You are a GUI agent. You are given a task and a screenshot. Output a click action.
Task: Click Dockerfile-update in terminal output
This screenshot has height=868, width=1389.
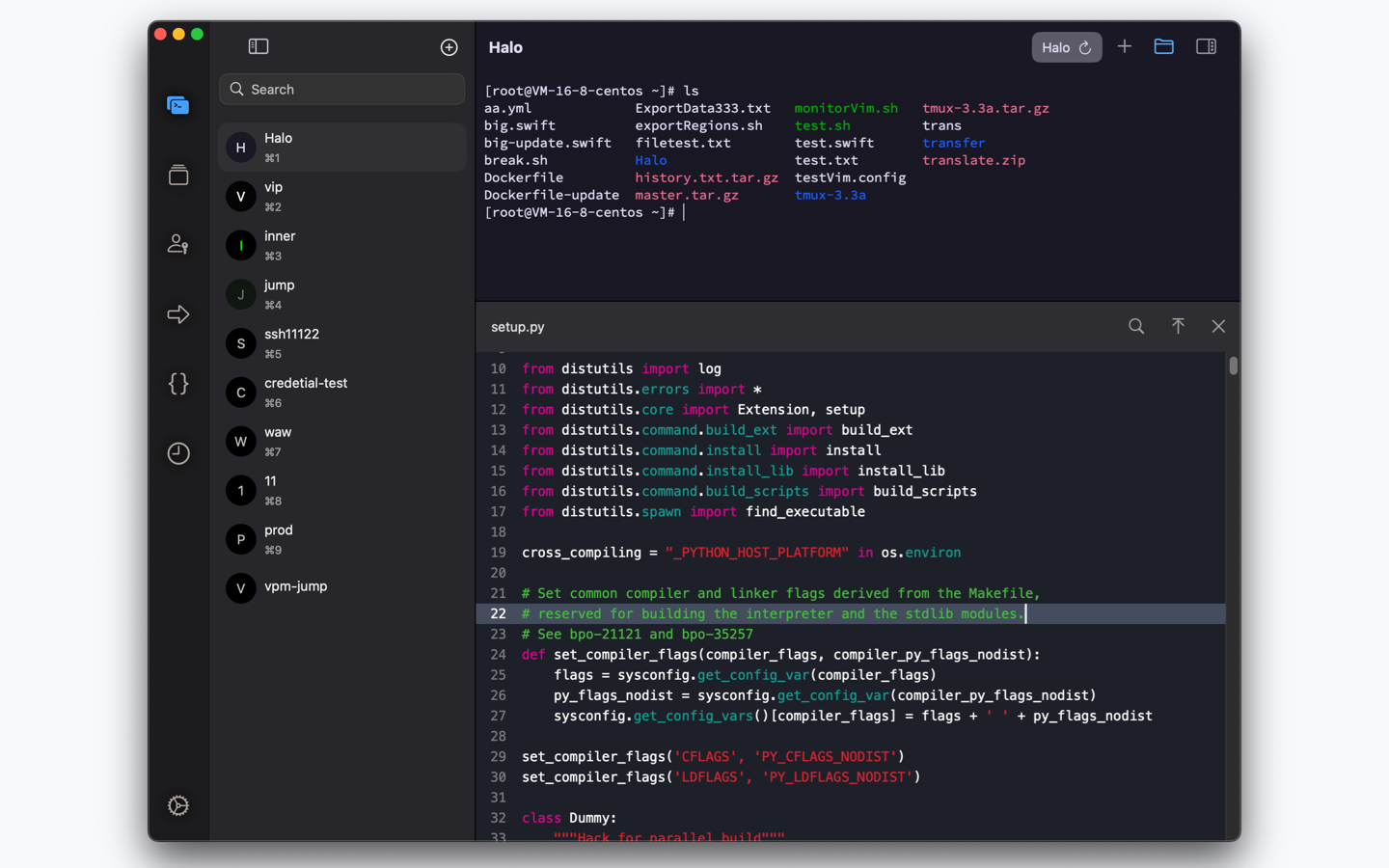point(552,195)
